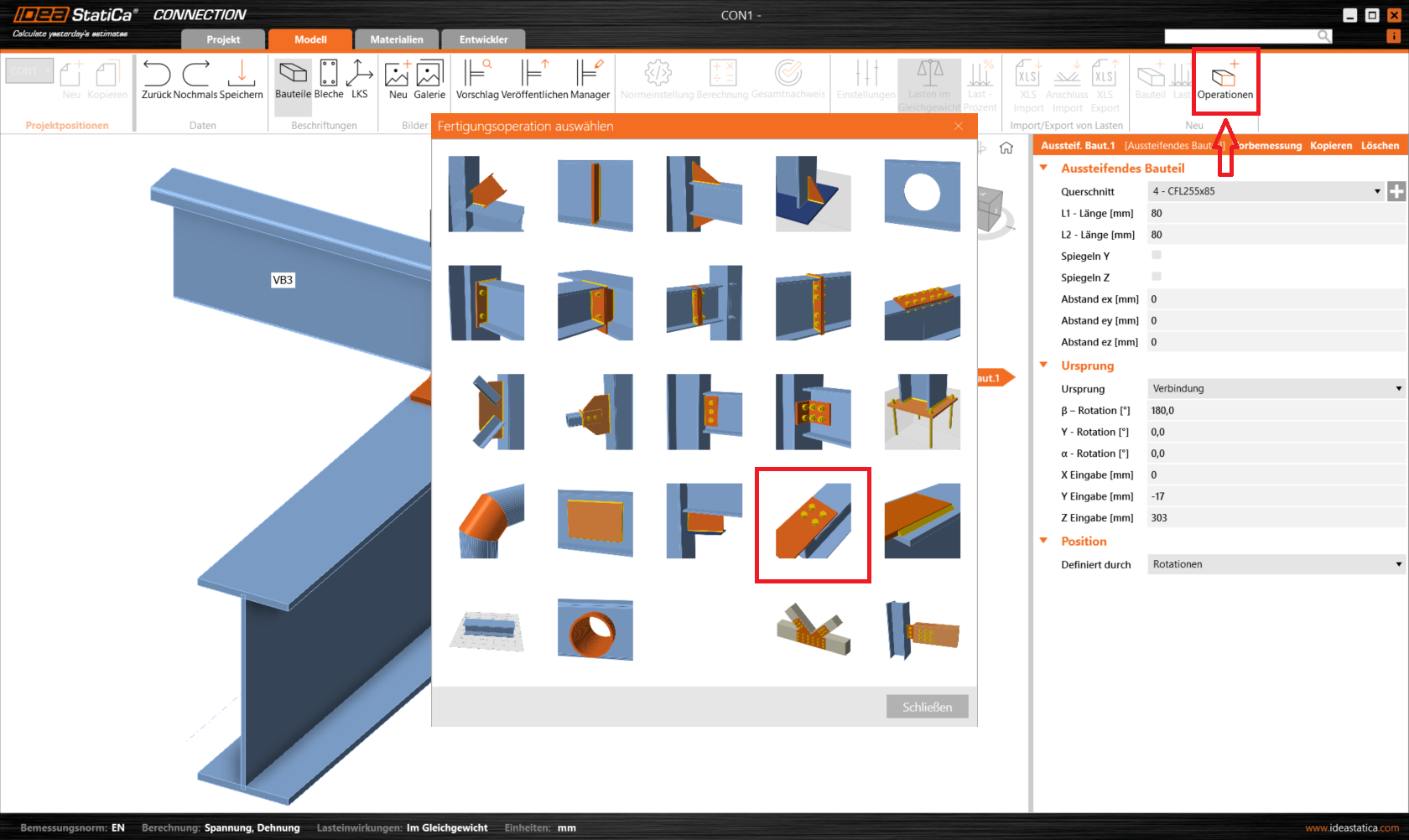Create a new picture with Bilder Neu

pos(398,80)
